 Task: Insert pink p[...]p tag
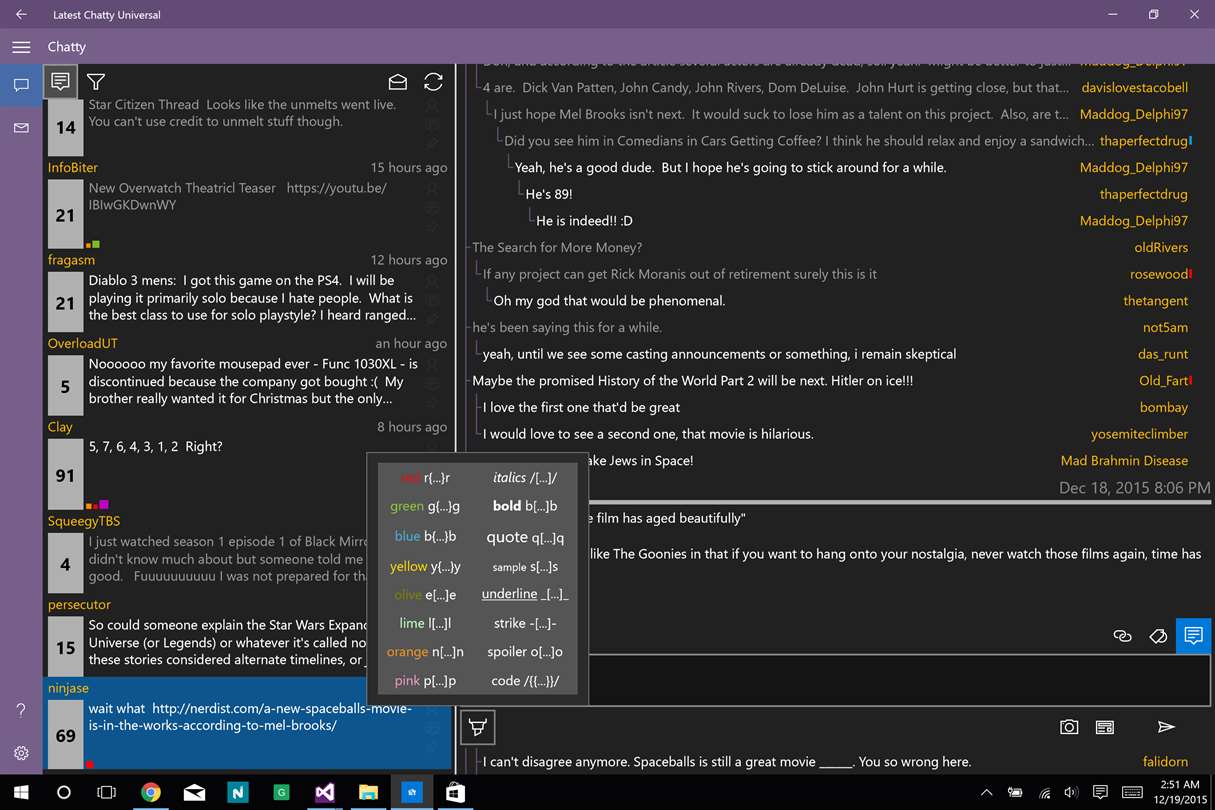426,681
